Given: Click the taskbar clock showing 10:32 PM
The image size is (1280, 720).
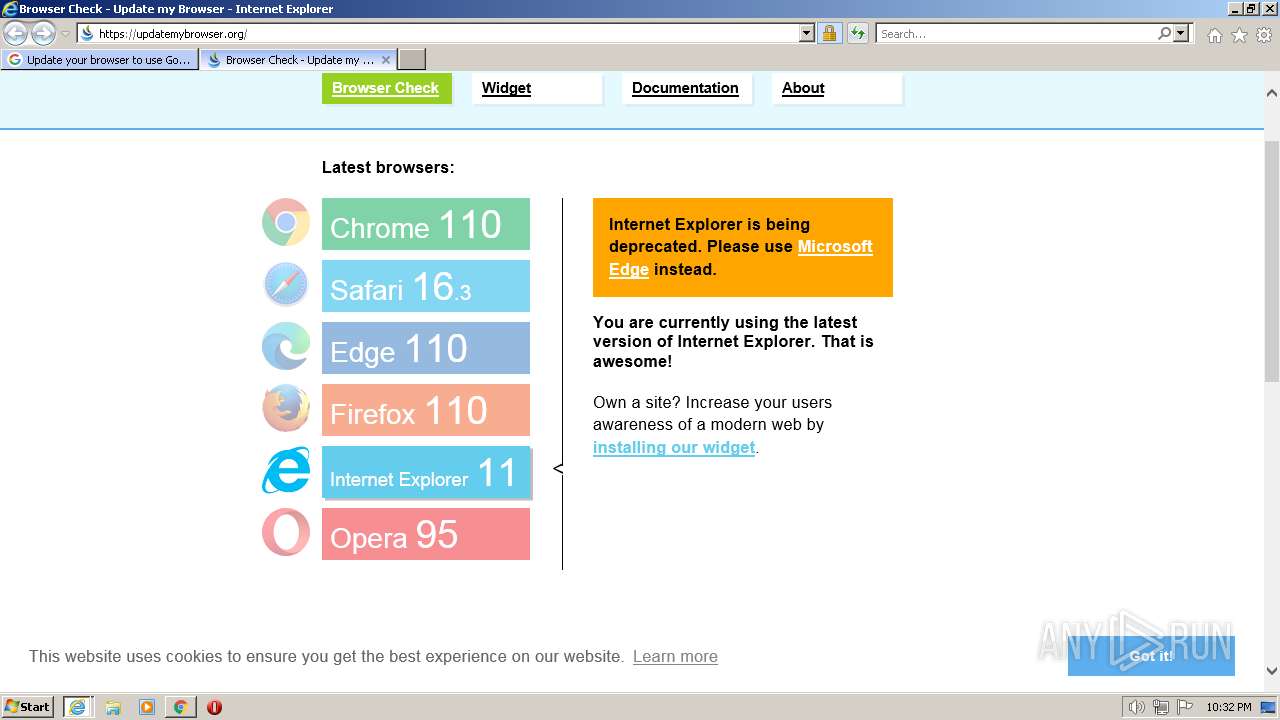Looking at the screenshot, I should [x=1228, y=707].
